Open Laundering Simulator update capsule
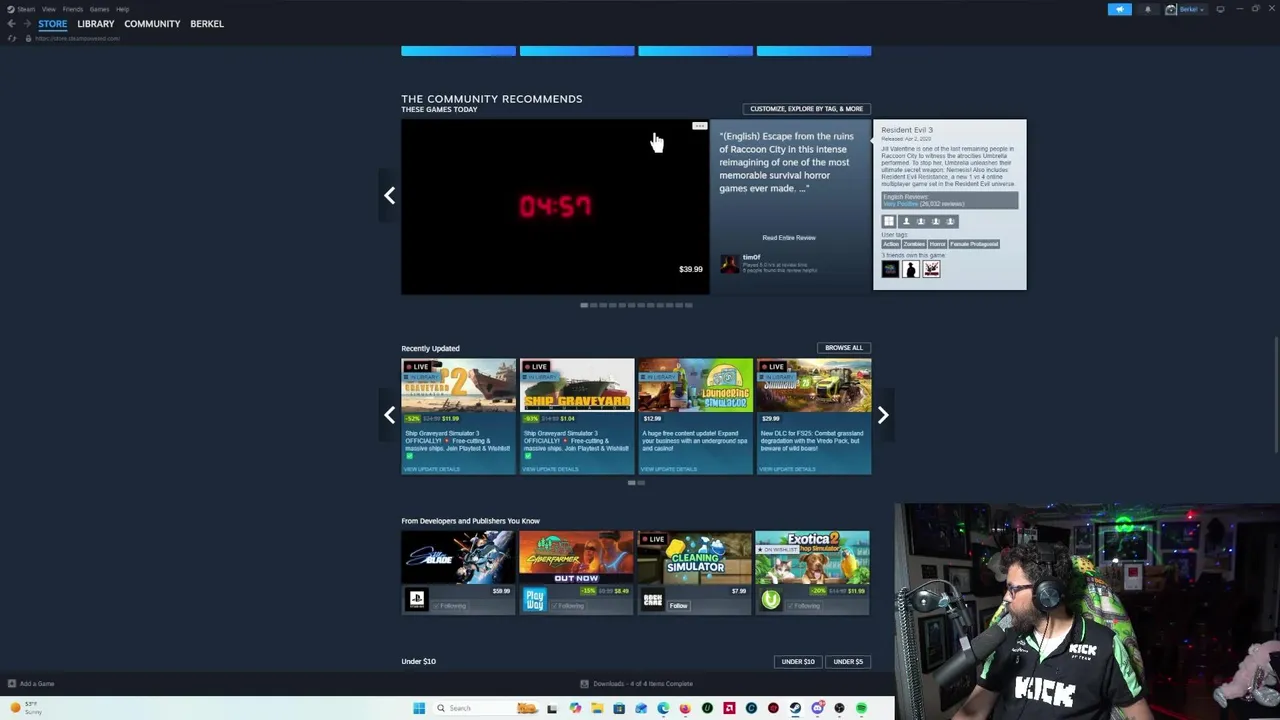 (x=695, y=416)
